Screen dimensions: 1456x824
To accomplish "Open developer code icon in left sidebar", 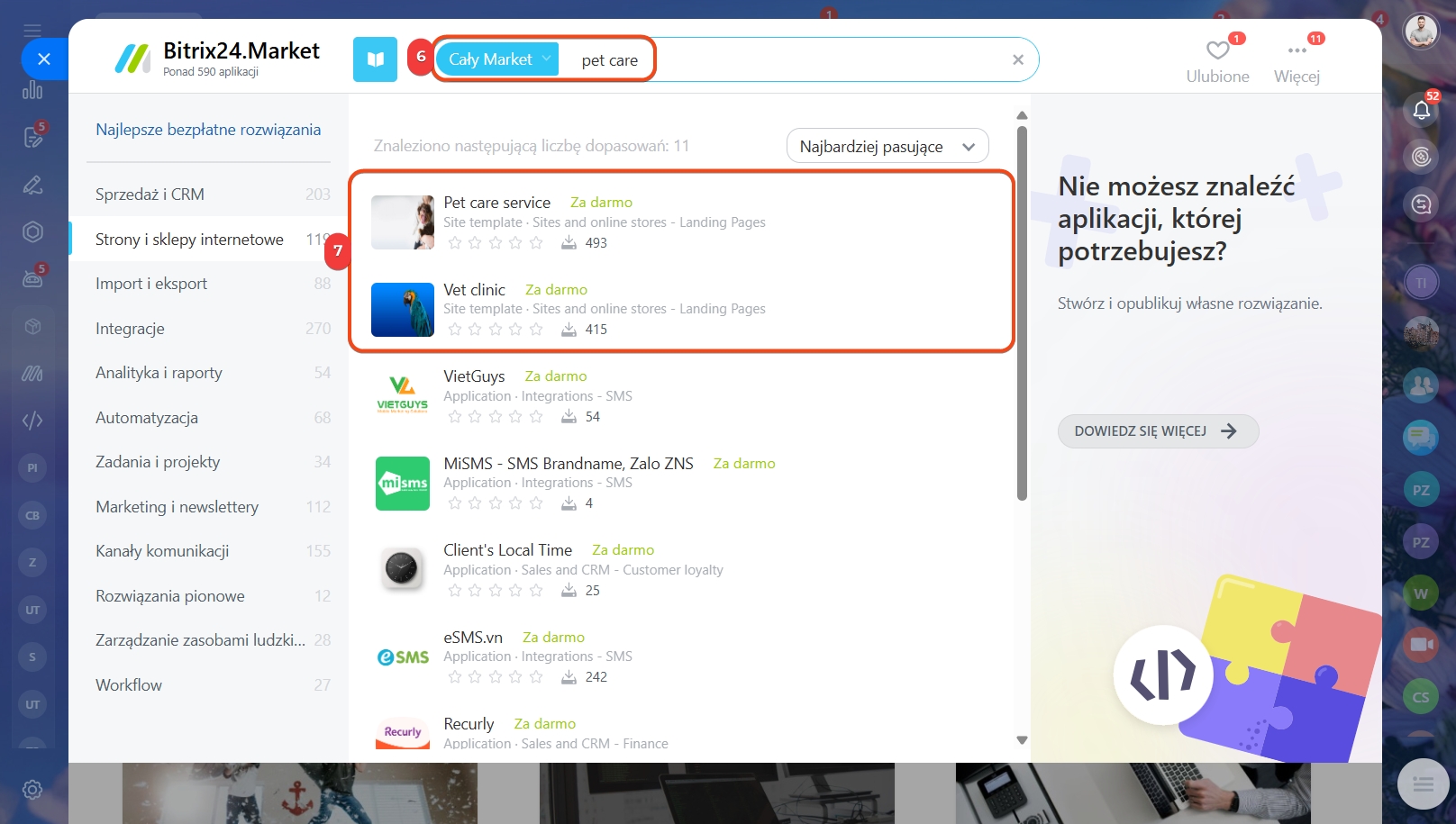I will (32, 420).
